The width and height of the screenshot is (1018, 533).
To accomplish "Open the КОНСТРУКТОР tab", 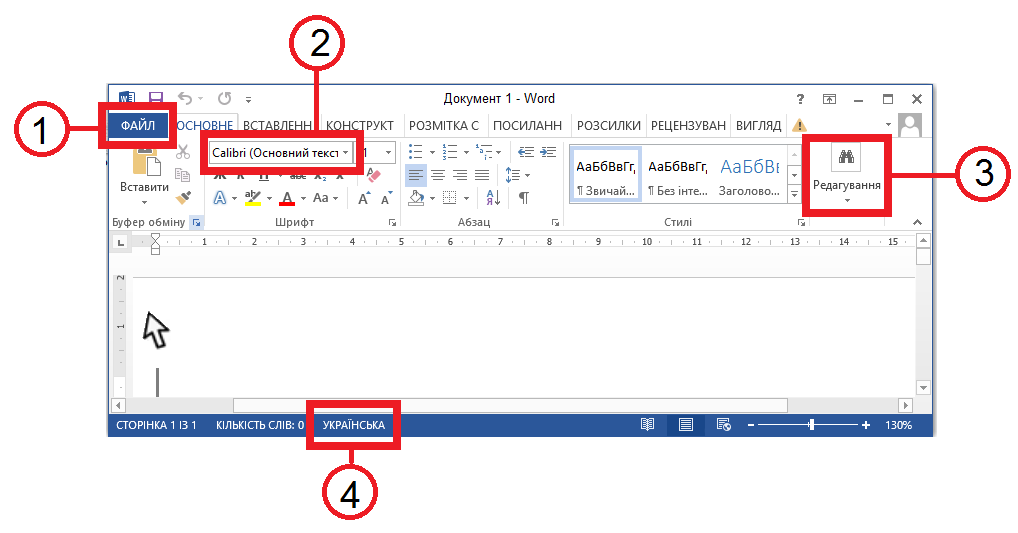I will [x=360, y=125].
